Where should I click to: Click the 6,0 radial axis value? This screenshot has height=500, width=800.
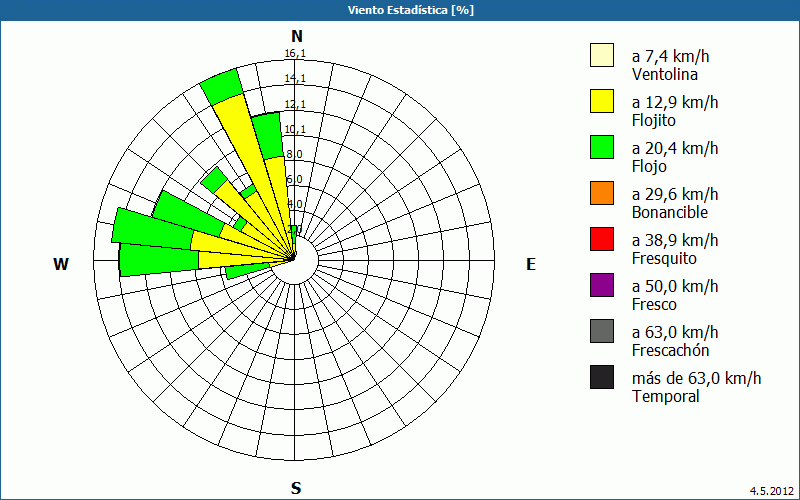point(295,180)
